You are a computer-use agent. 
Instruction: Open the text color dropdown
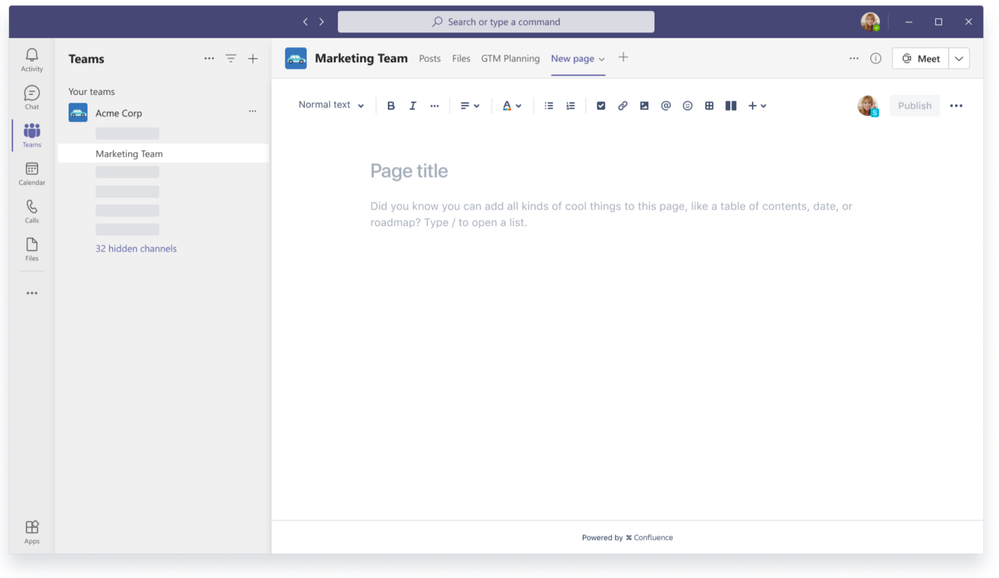click(512, 106)
